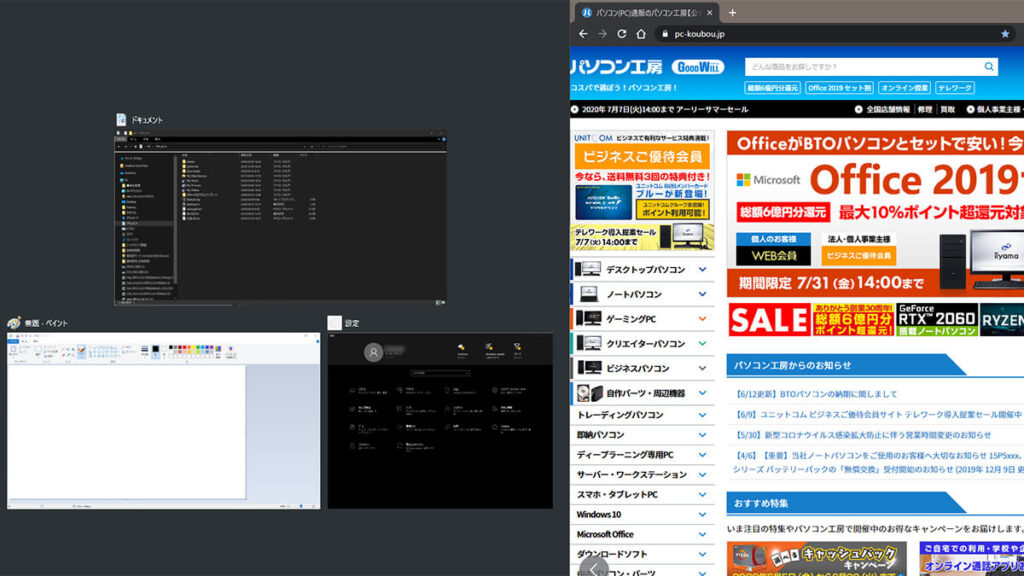Expand the ビジネスパソコン chevron
The image size is (1024, 576).
[x=702, y=368]
